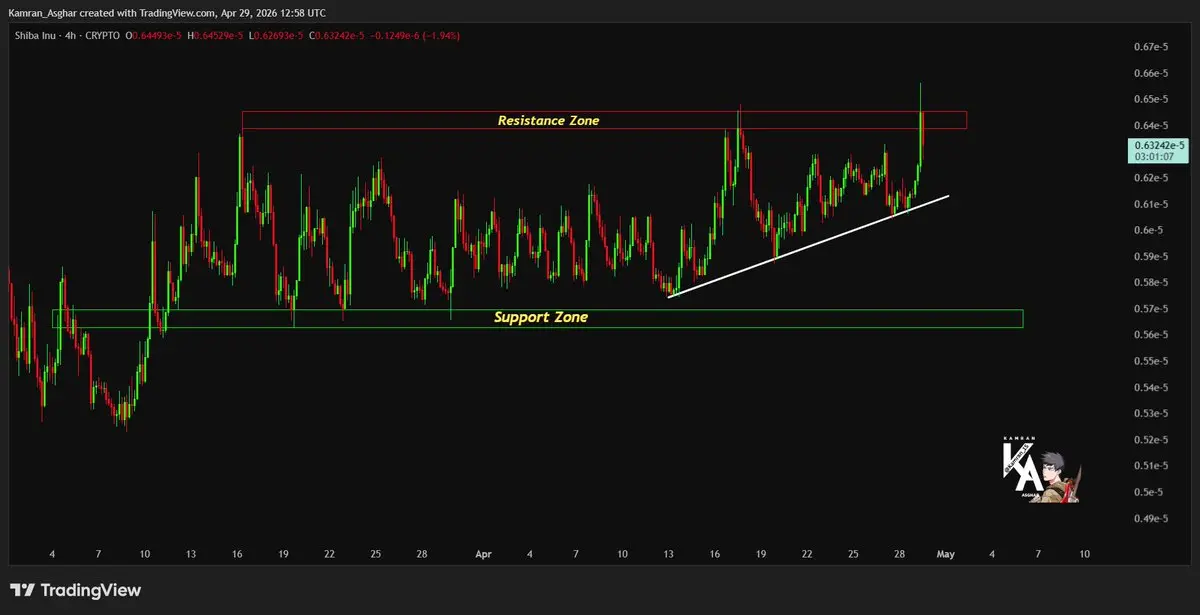1200x615 pixels.
Task: Click the 0.62e-5 price axis label
Action: click(x=1153, y=178)
